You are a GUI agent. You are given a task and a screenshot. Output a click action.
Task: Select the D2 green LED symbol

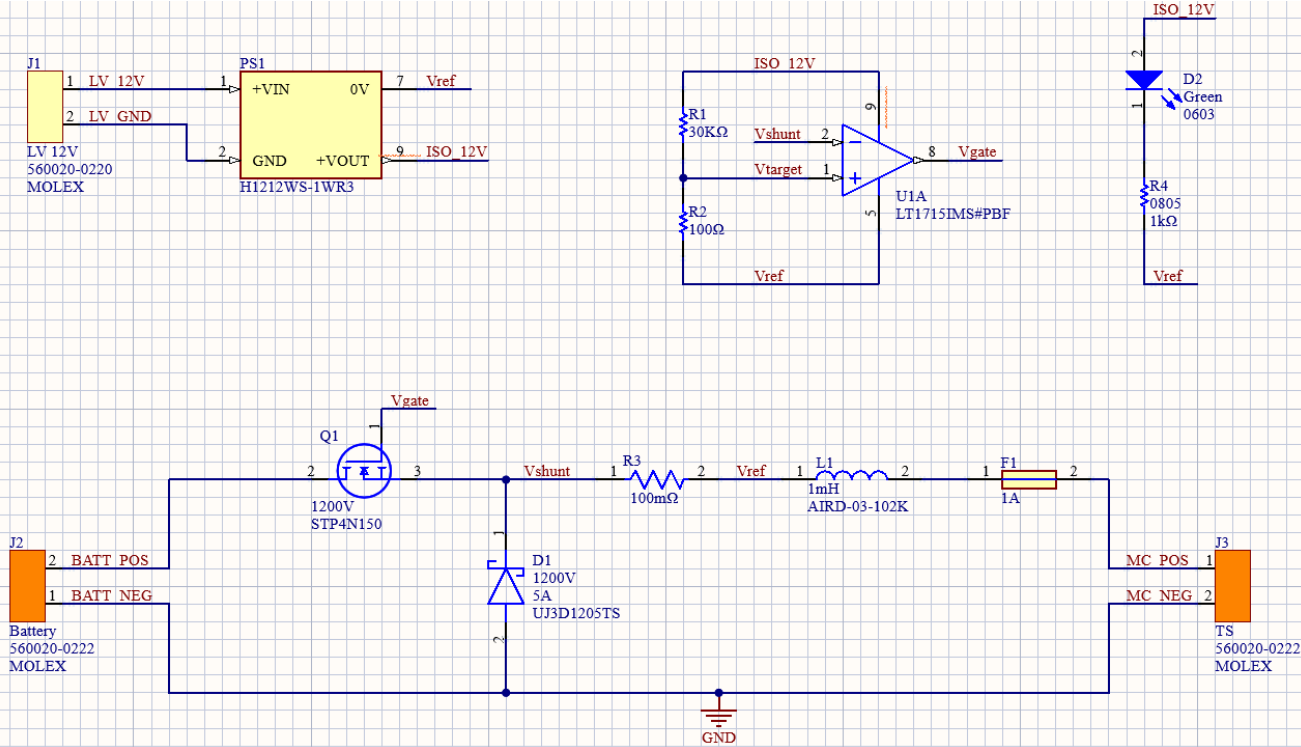[x=1143, y=80]
